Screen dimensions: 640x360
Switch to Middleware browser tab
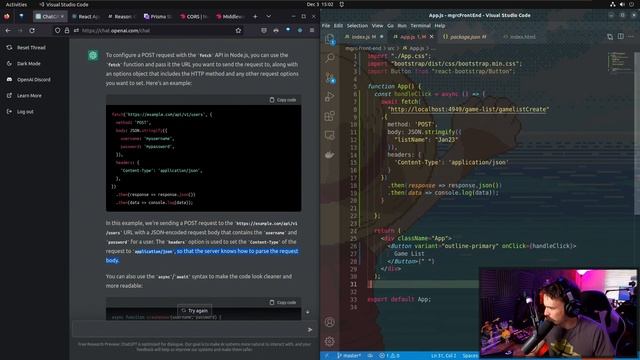click(230, 17)
